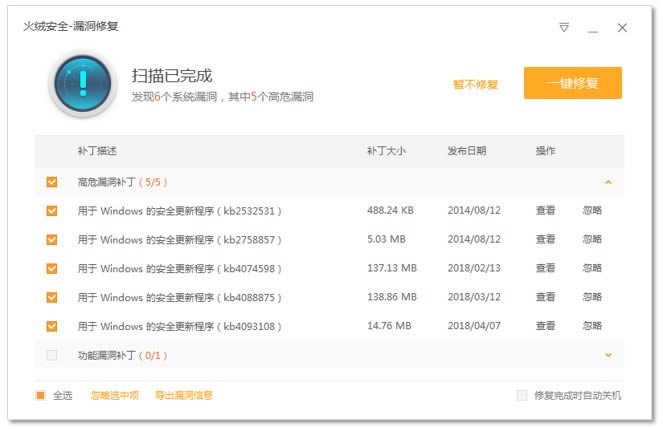Open the title bar dropdown menu icon

click(564, 28)
